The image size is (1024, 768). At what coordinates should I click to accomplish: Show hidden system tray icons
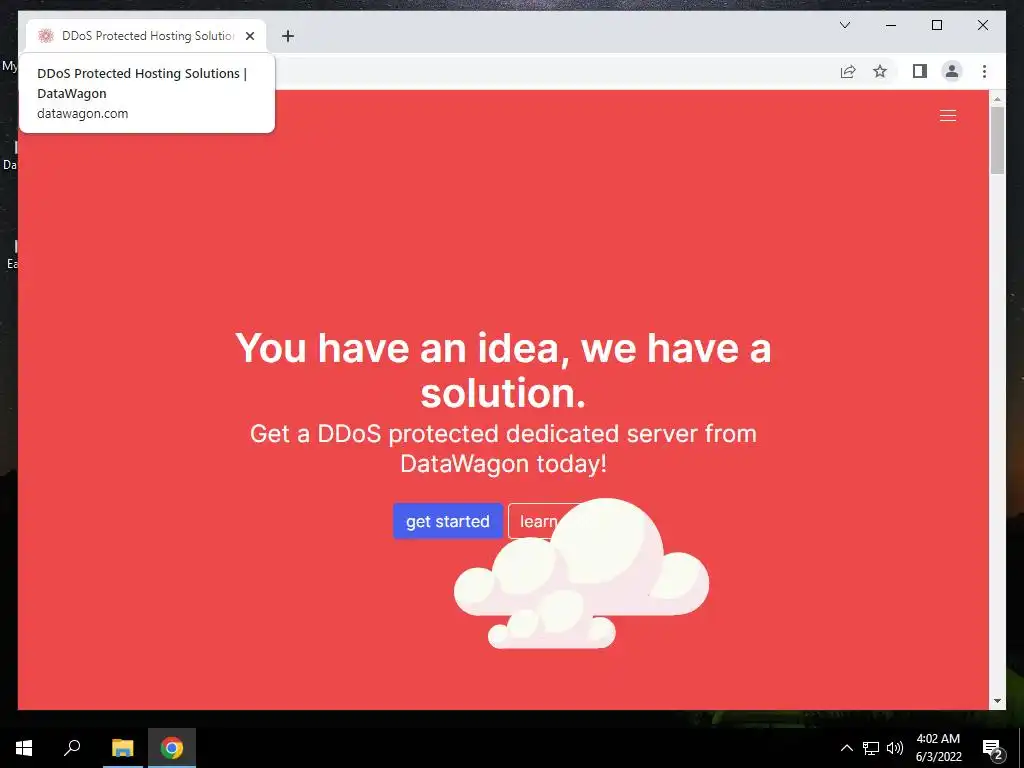point(846,748)
